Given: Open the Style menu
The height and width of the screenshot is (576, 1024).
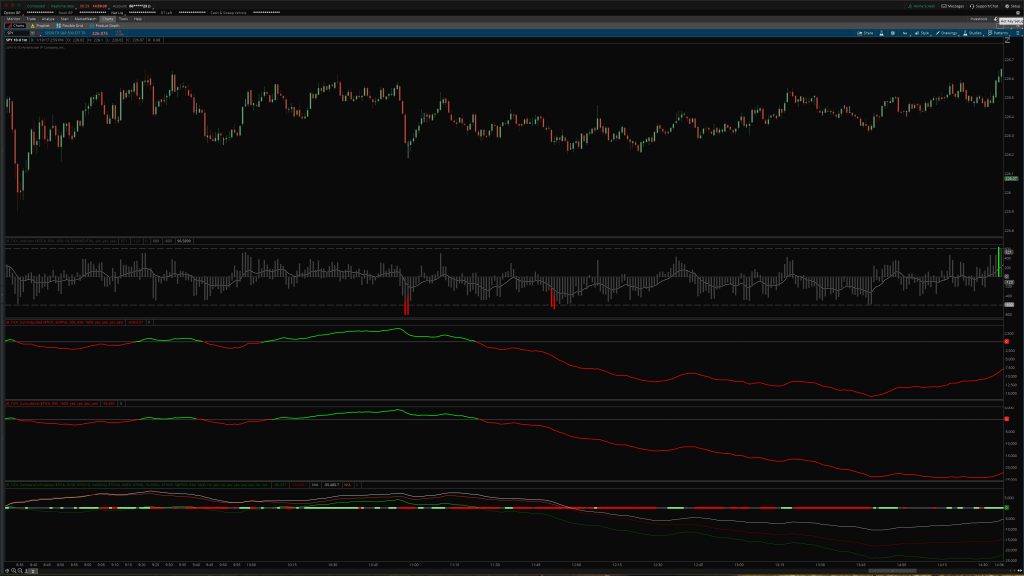Looking at the screenshot, I should [x=922, y=33].
